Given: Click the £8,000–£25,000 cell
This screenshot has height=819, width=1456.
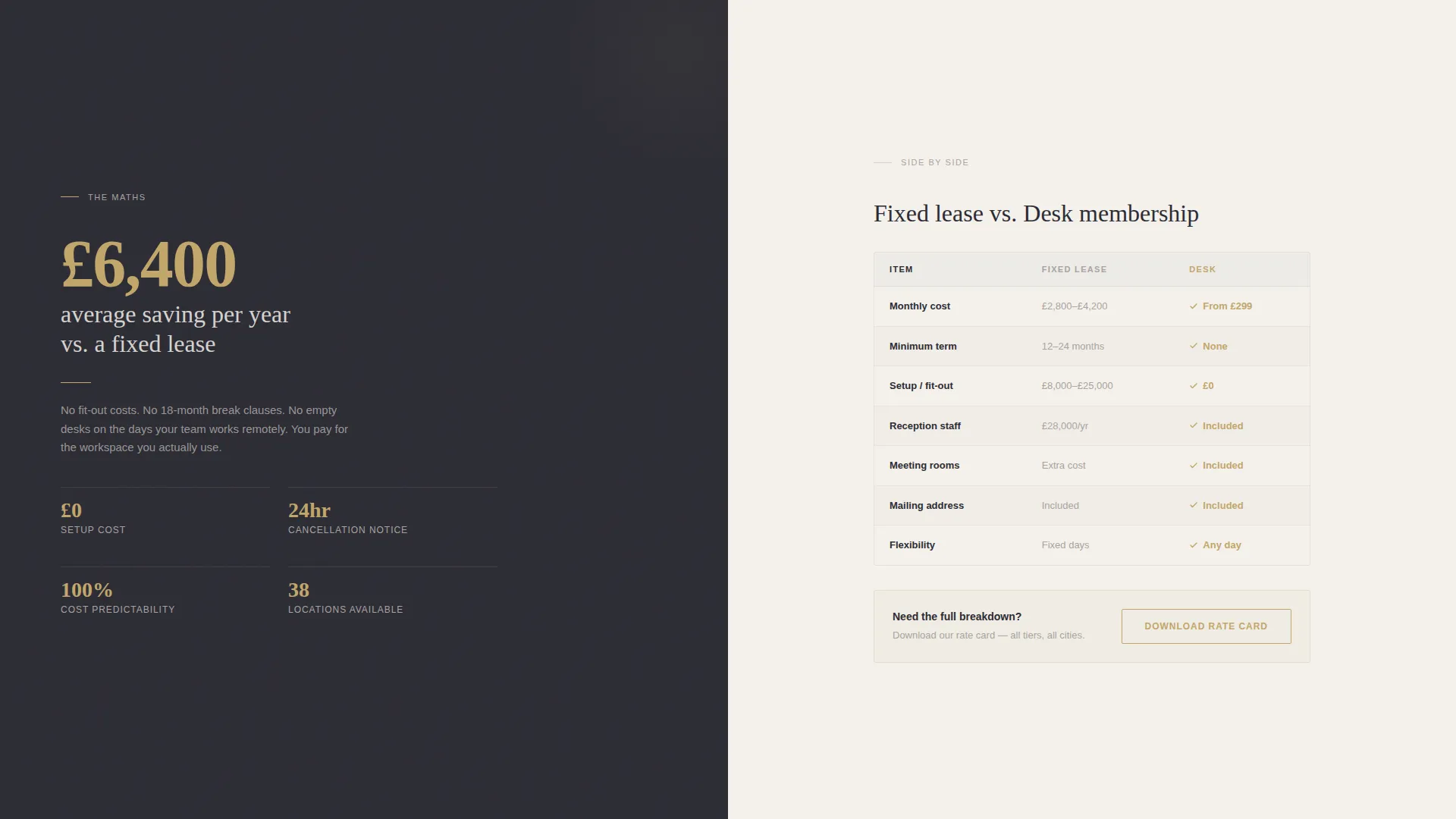Looking at the screenshot, I should click(1077, 386).
